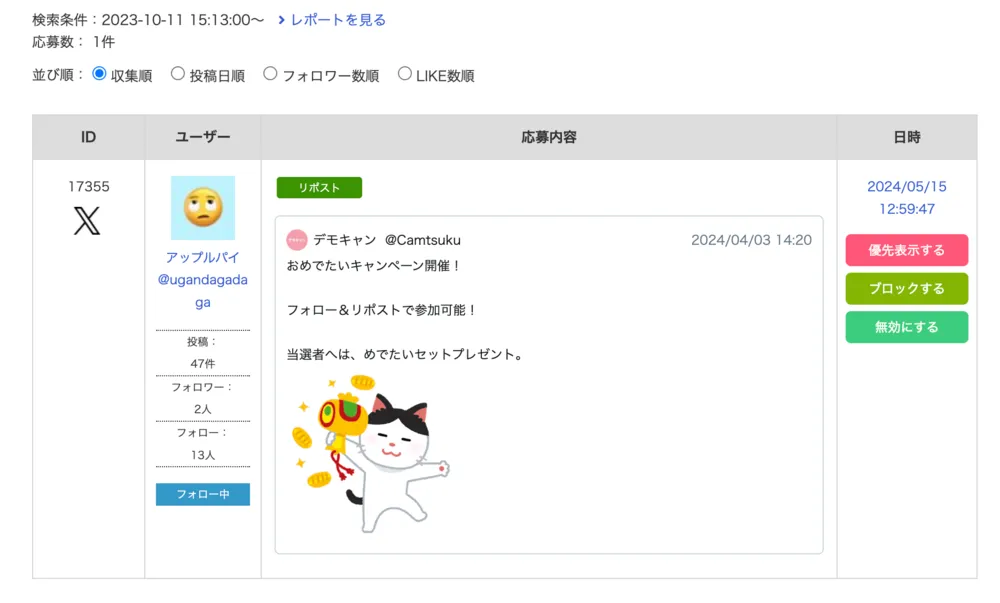Click the X (Twitter) logo icon
This screenshot has height=603, width=1000.
[x=87, y=221]
